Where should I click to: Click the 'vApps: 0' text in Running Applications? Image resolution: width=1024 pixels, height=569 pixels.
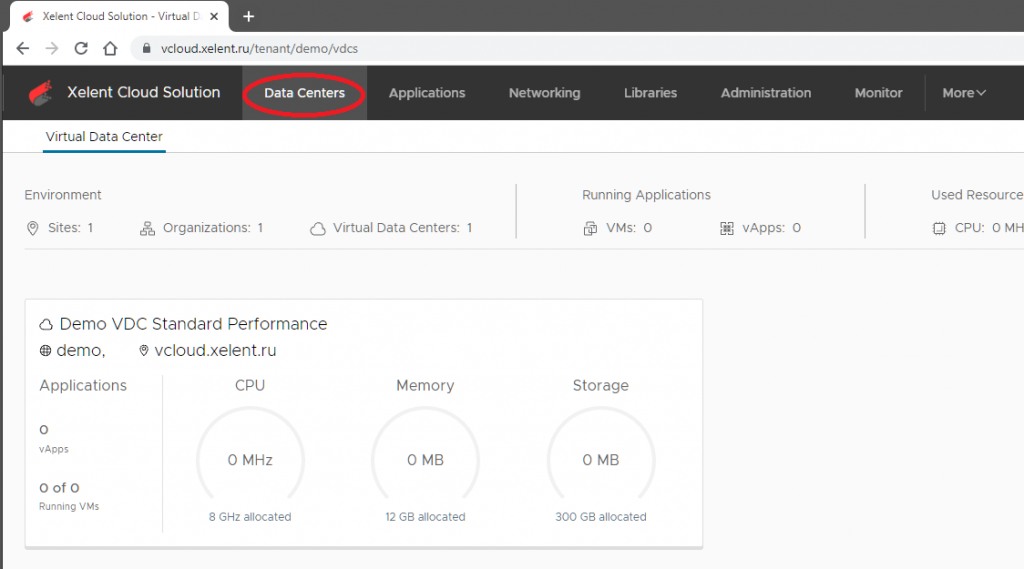click(x=771, y=227)
